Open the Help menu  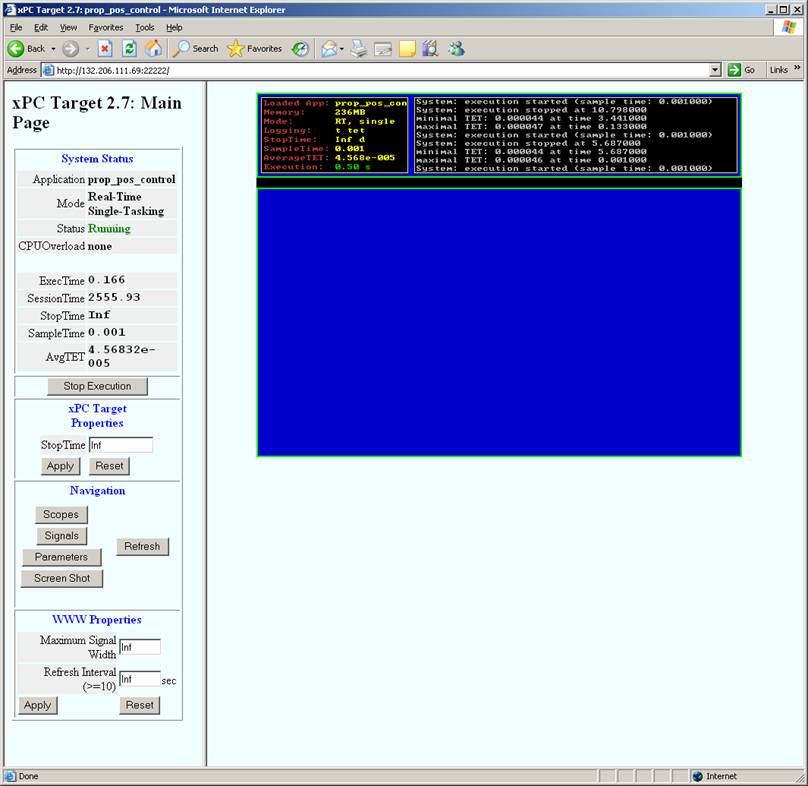click(x=174, y=27)
